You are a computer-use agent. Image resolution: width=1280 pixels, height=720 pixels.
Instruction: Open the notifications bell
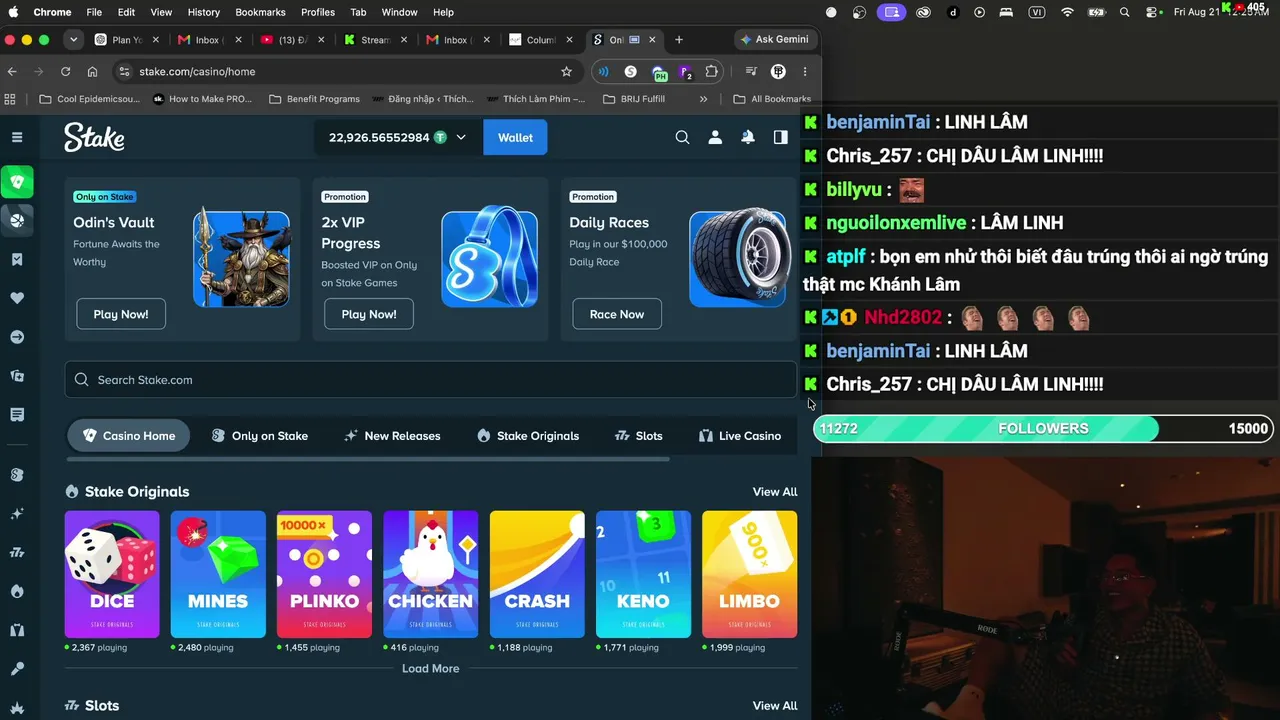[748, 137]
